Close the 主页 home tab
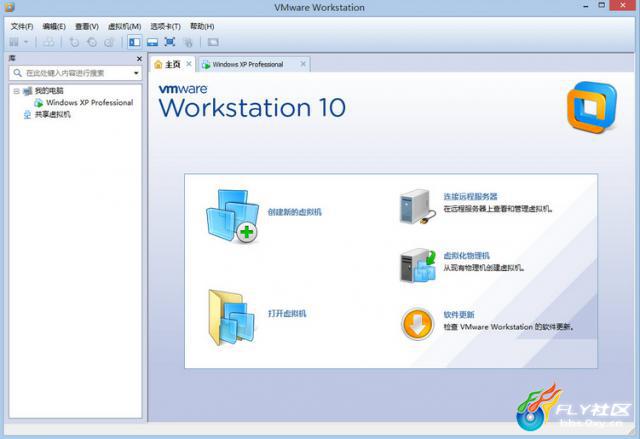The image size is (640, 439). 189,64
